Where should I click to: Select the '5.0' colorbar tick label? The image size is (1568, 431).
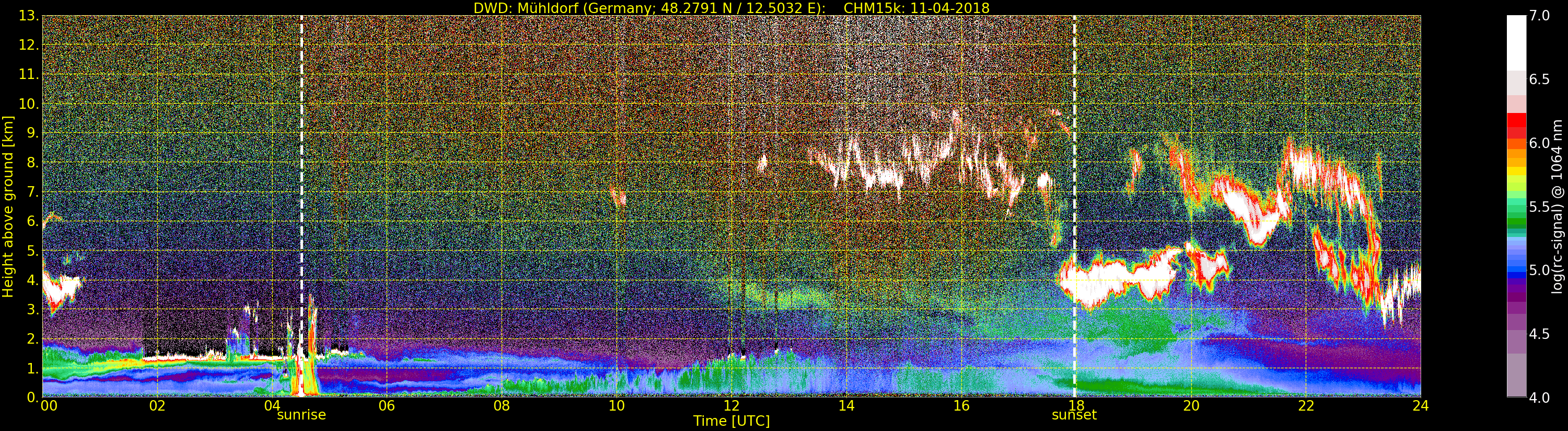[1539, 270]
